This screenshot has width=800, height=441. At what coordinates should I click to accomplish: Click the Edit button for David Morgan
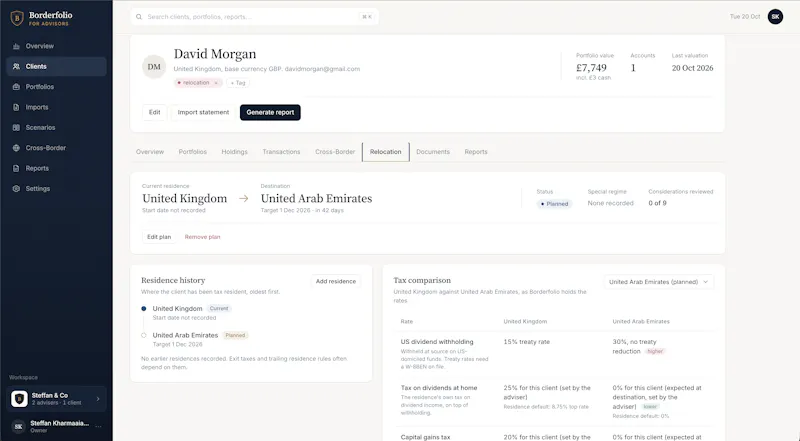(155, 112)
